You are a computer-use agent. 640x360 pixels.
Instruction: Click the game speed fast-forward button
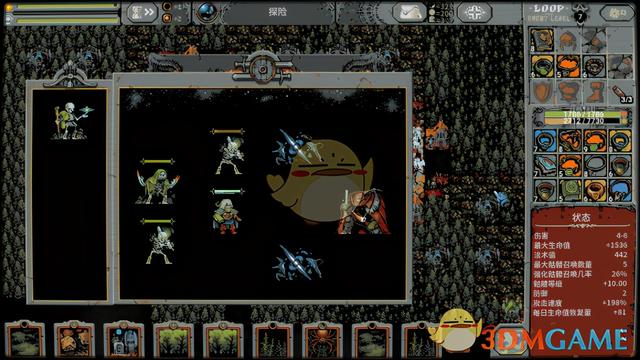[x=142, y=12]
